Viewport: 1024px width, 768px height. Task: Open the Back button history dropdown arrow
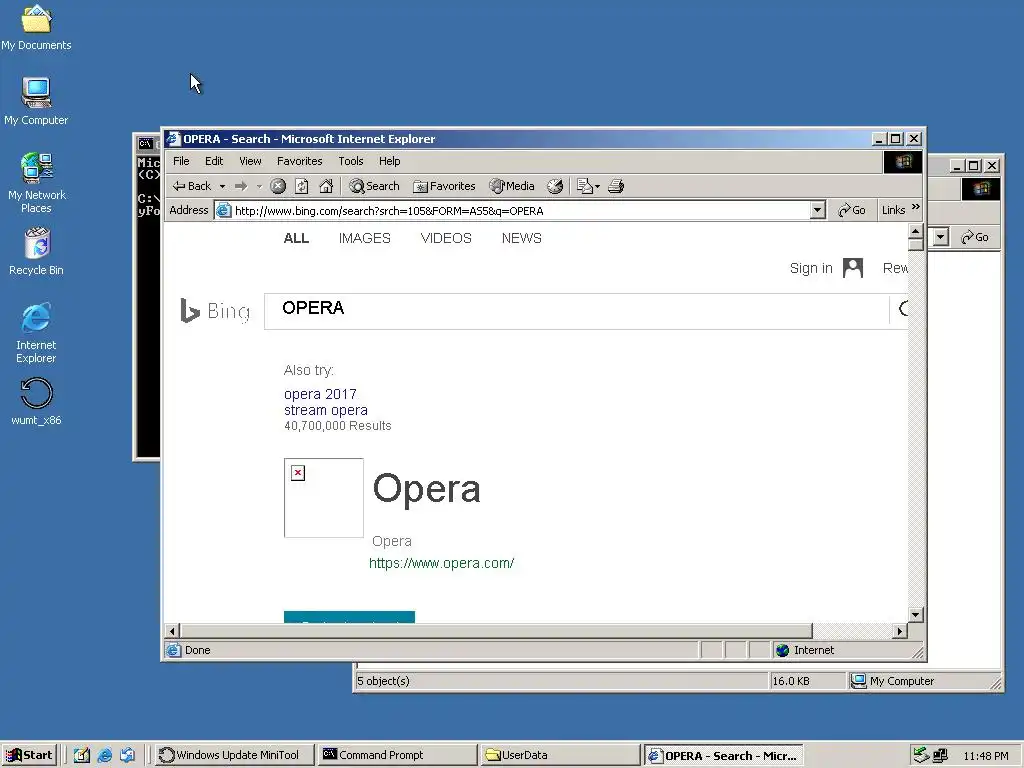(223, 186)
